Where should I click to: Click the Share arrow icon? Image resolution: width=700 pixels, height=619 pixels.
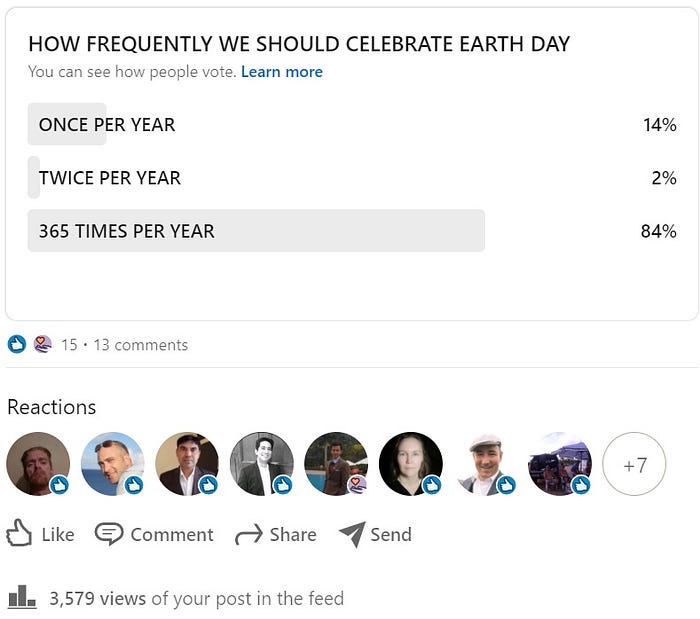(248, 535)
